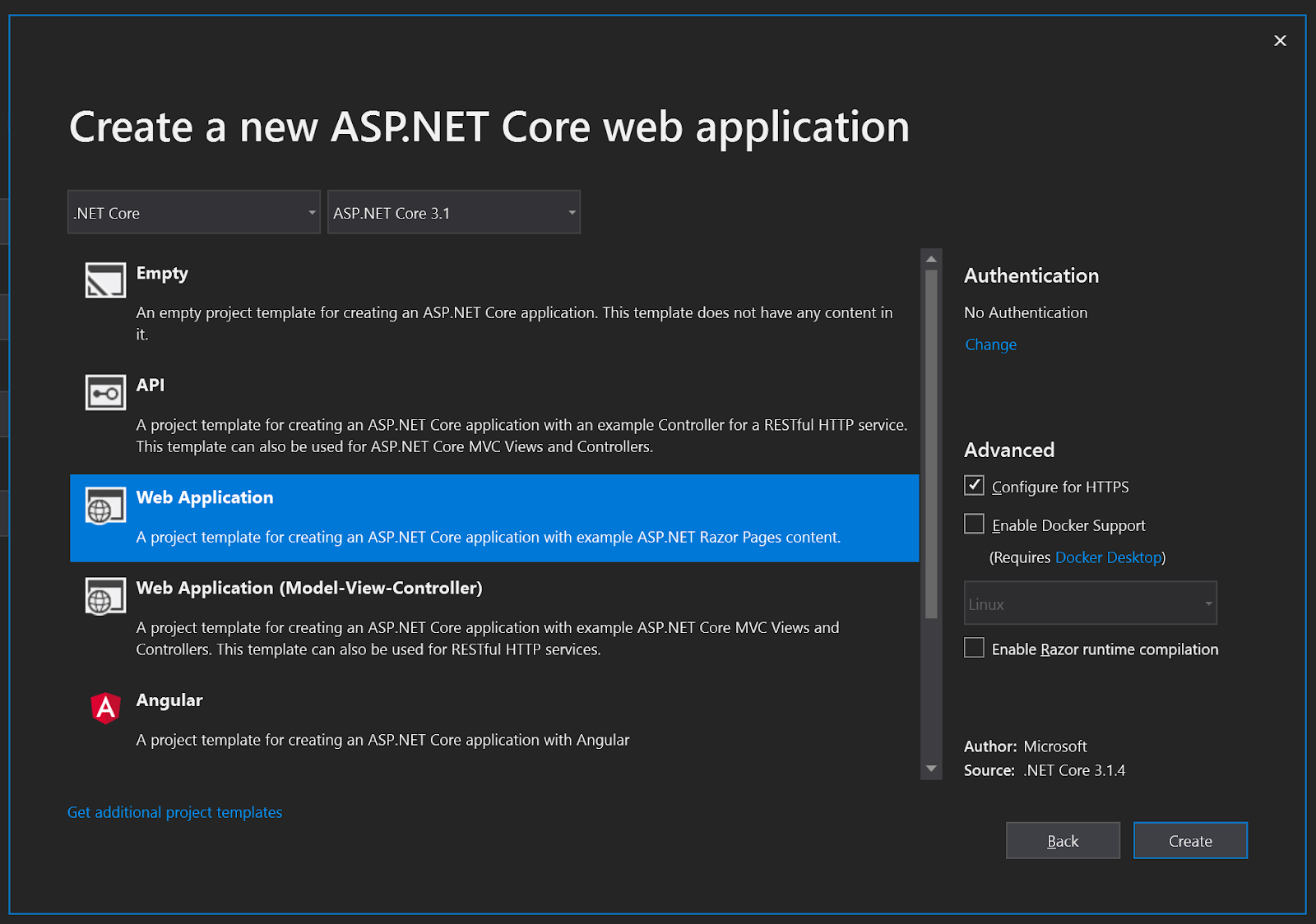1316x924 pixels.
Task: Select the API template title
Action: (x=151, y=386)
